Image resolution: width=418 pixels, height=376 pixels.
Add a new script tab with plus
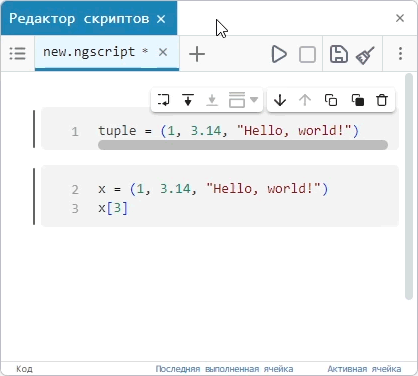(x=197, y=54)
